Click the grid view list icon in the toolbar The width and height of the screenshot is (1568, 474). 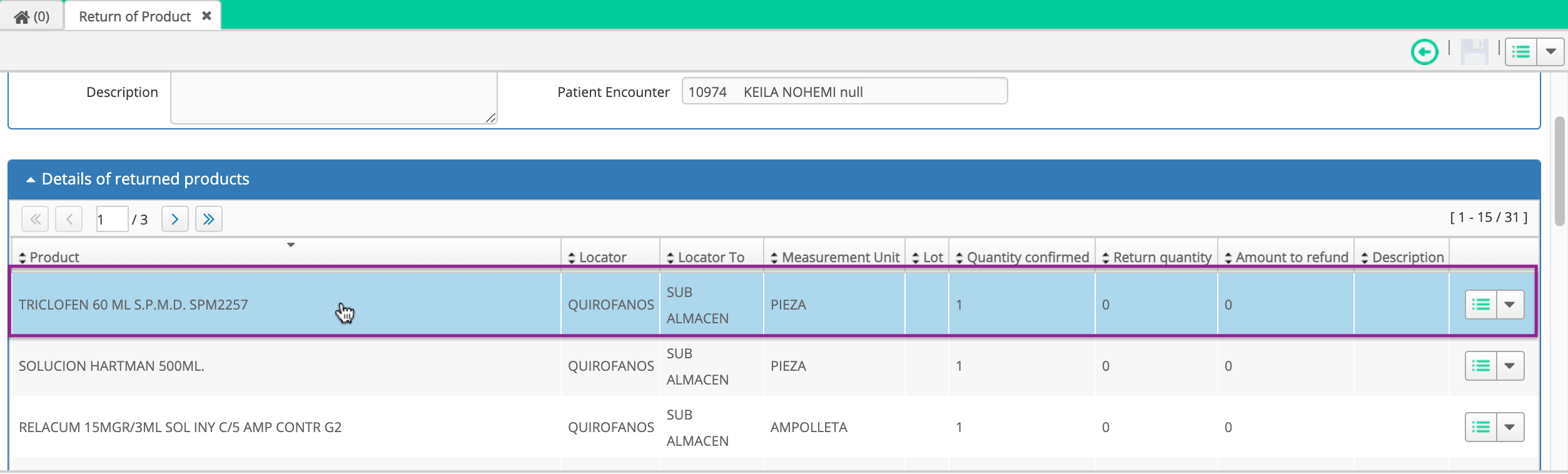pos(1521,52)
